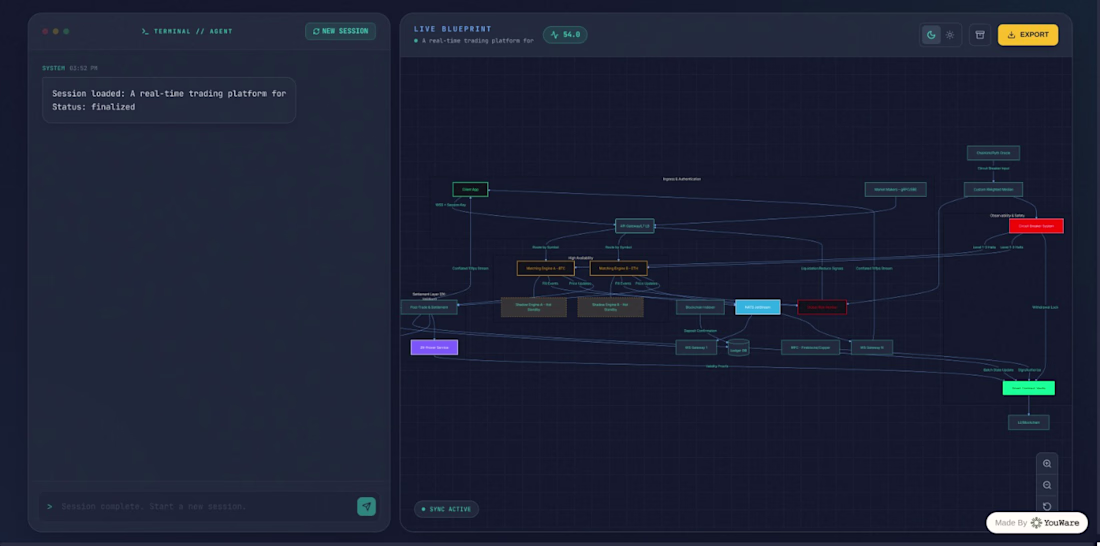Reset the blueprint view rotation icon
Viewport: 1100px width, 546px height.
click(x=1047, y=506)
